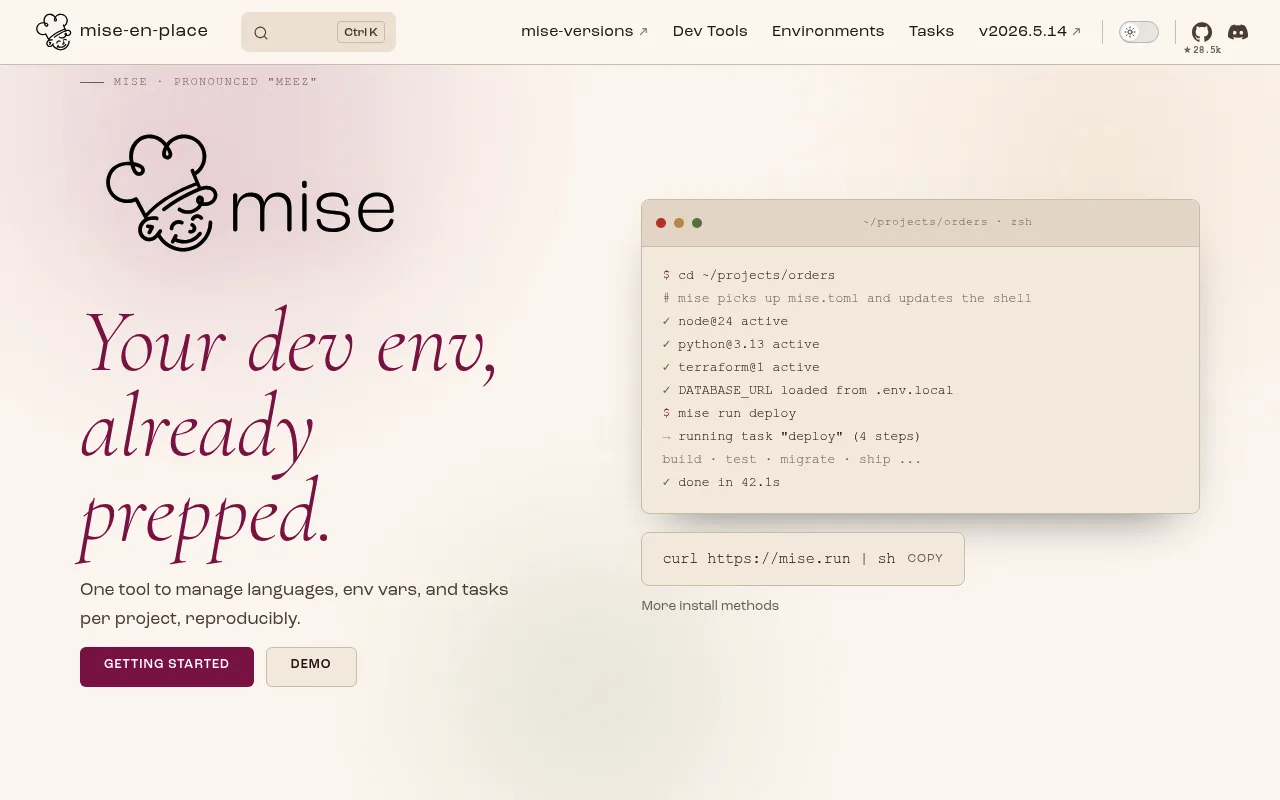This screenshot has width=1280, height=800.
Task: Click the 'done in 42.1s' terminal line
Action: [x=721, y=482]
